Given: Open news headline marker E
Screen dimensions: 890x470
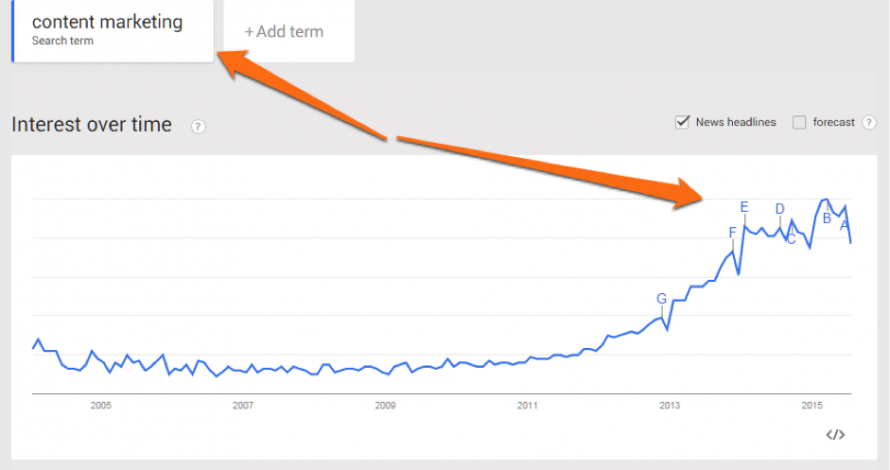Looking at the screenshot, I should tap(744, 207).
